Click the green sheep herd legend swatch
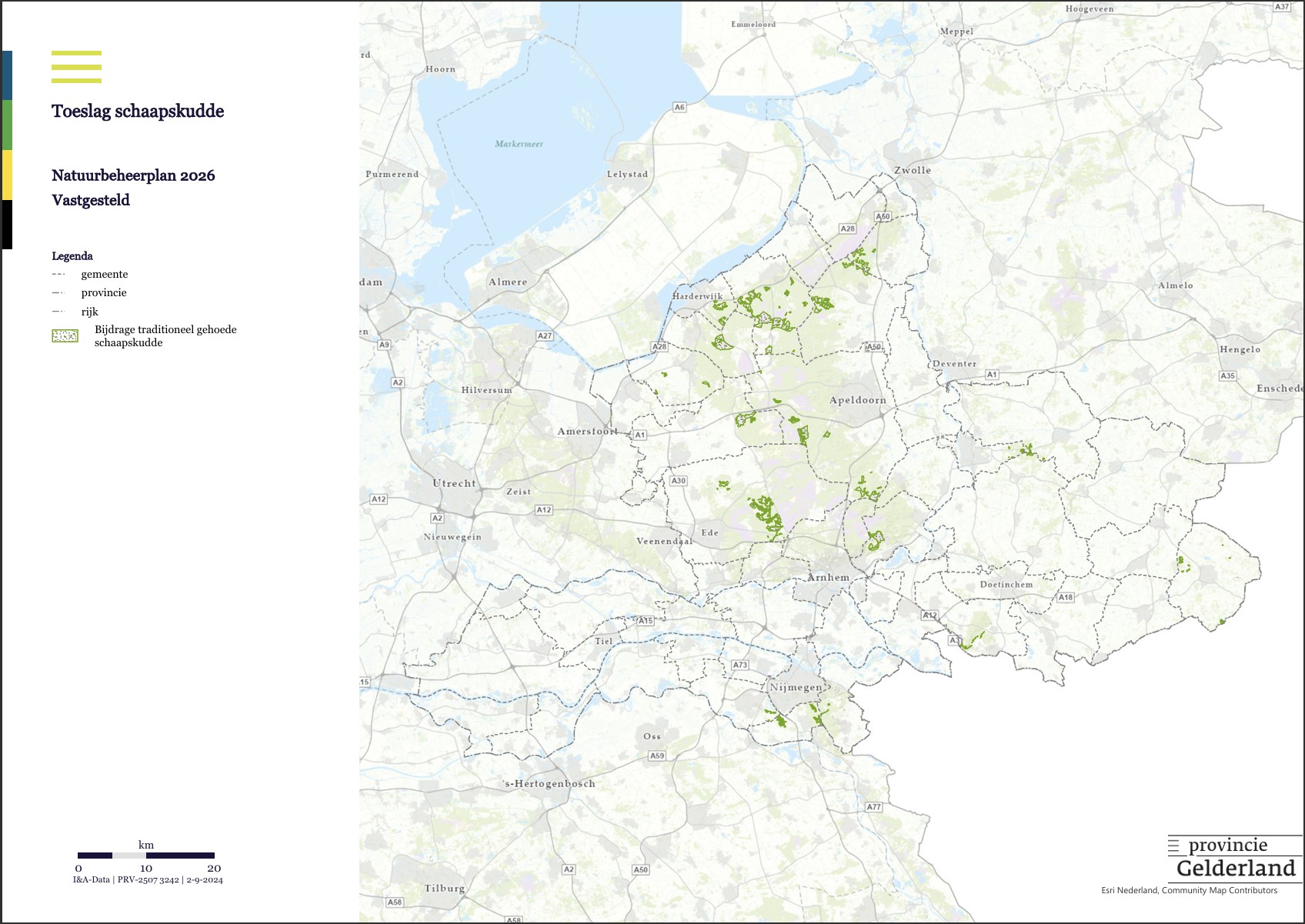1305x924 pixels. pyautogui.click(x=65, y=336)
